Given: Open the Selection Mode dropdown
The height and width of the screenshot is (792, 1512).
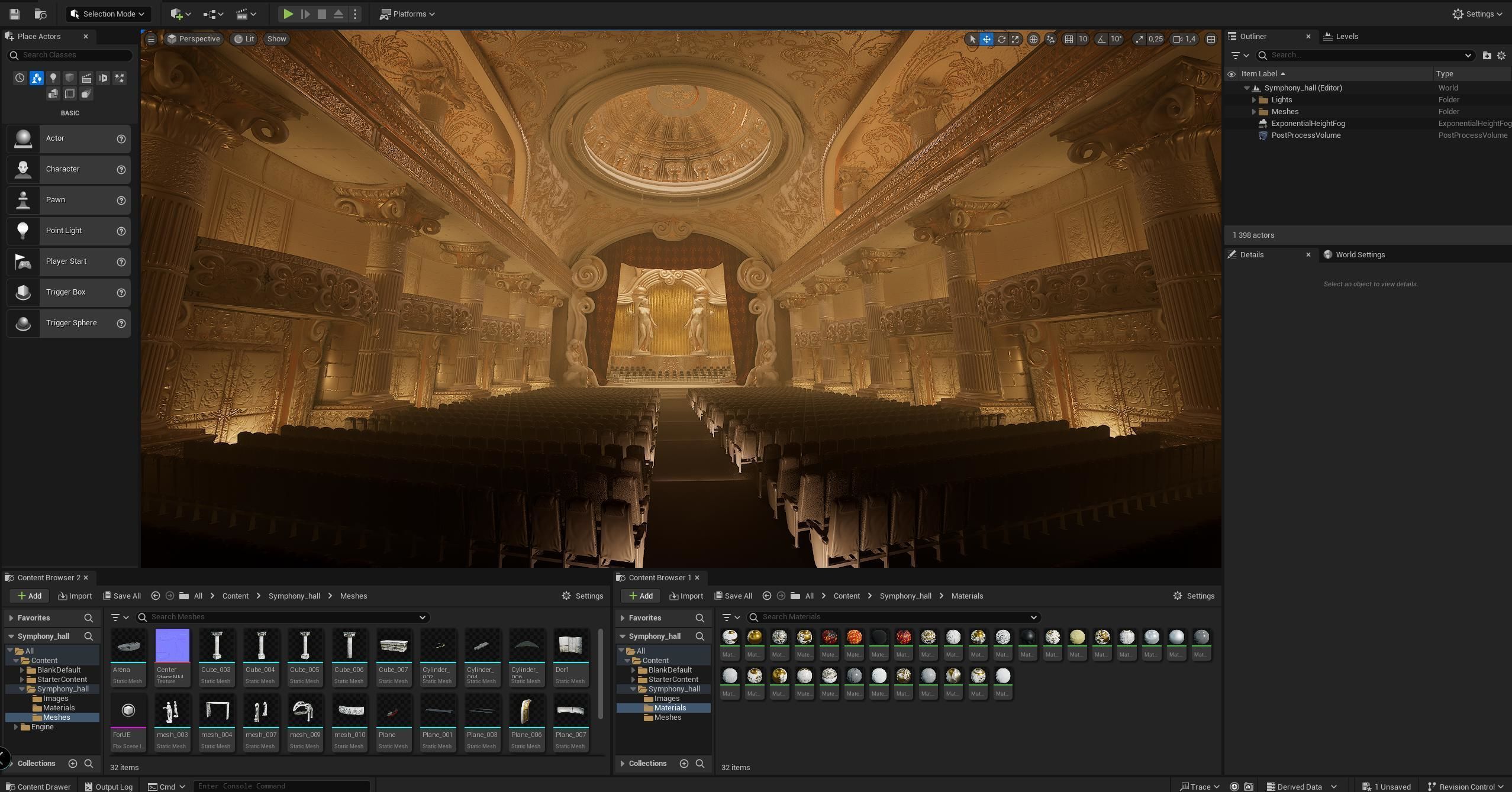Looking at the screenshot, I should [x=108, y=14].
